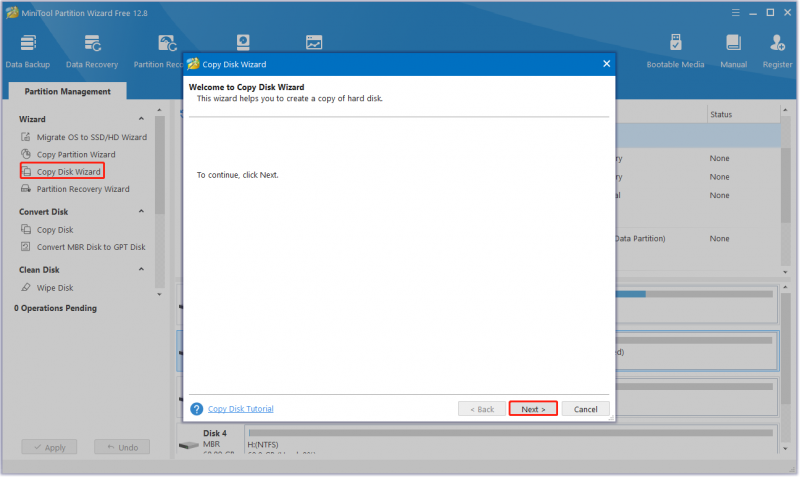
Task: Click the Copy Disk Tutorial help icon
Action: [x=196, y=409]
